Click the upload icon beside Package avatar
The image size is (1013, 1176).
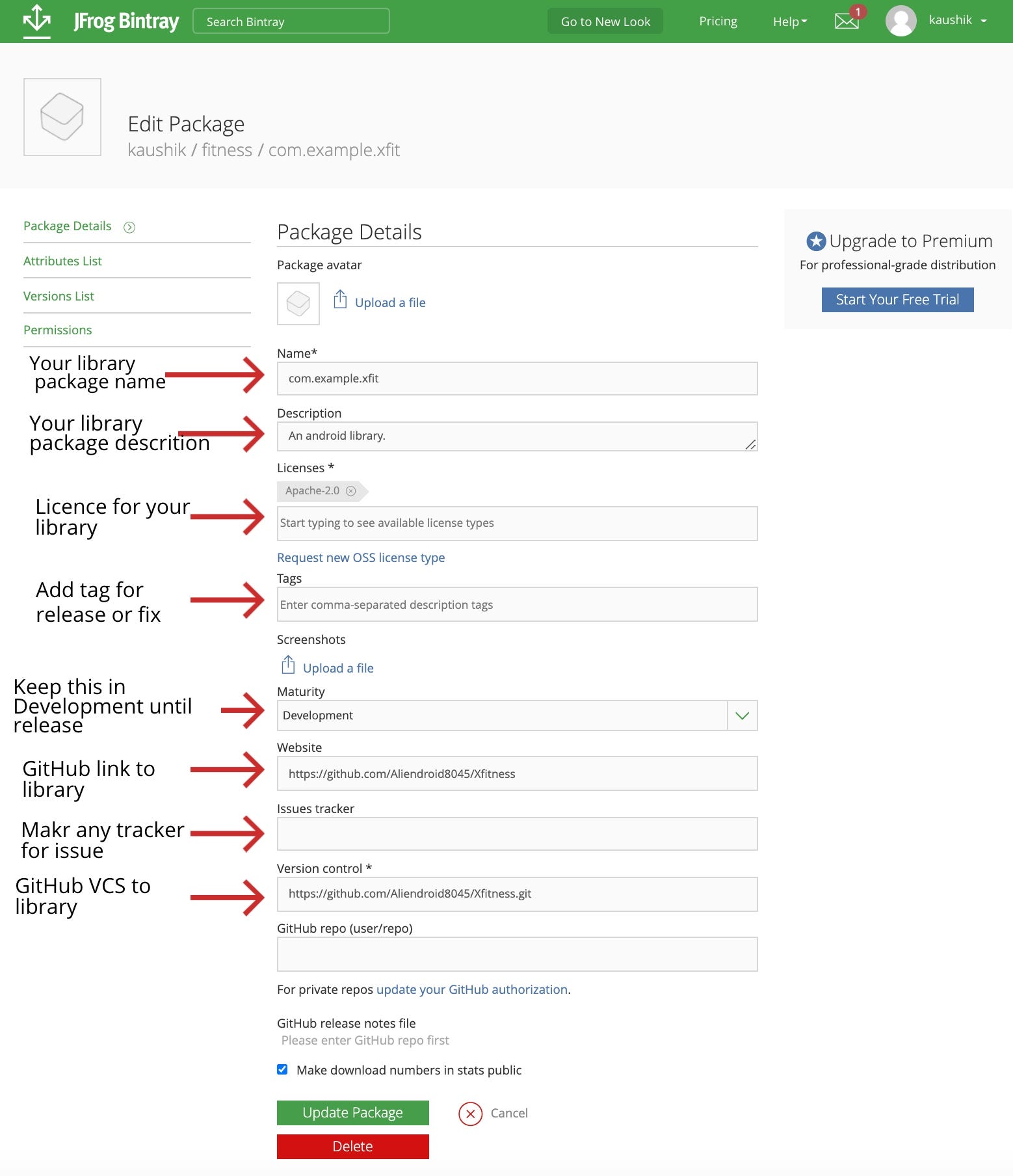pos(341,301)
